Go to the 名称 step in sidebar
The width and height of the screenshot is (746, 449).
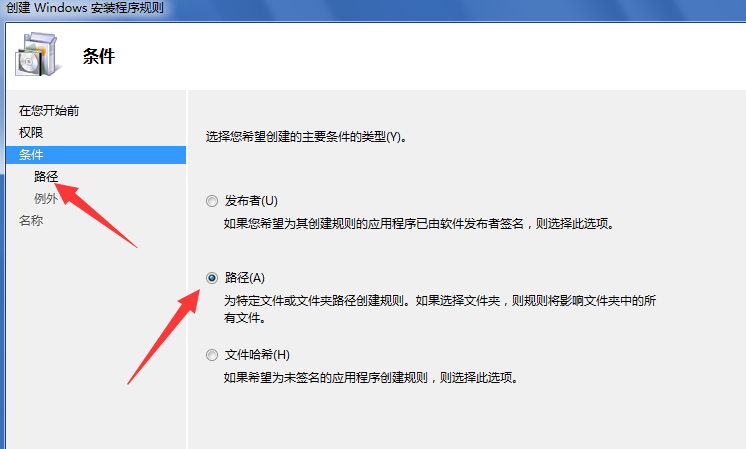point(31,220)
